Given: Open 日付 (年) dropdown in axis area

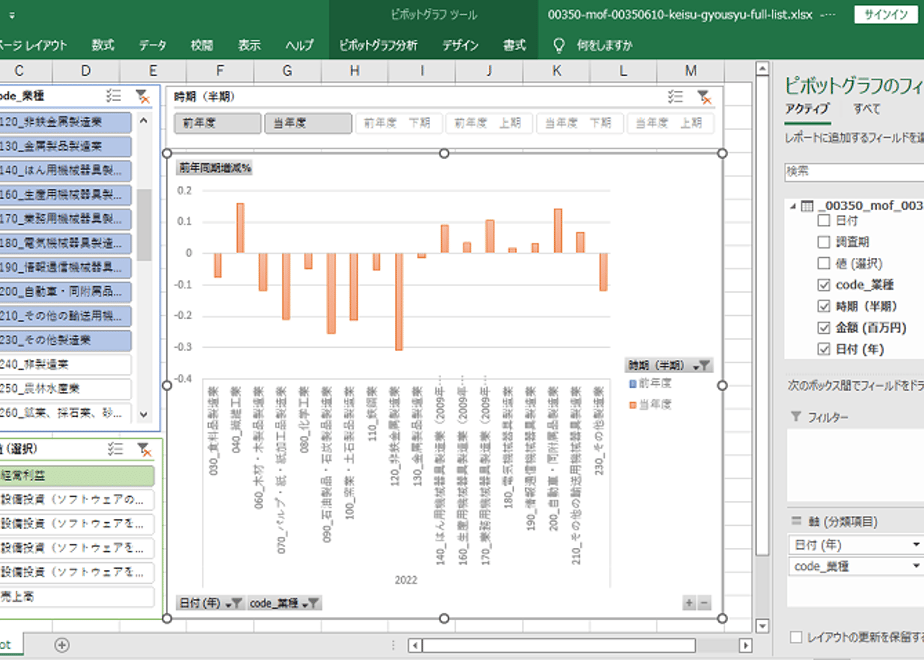Looking at the screenshot, I should 916,544.
